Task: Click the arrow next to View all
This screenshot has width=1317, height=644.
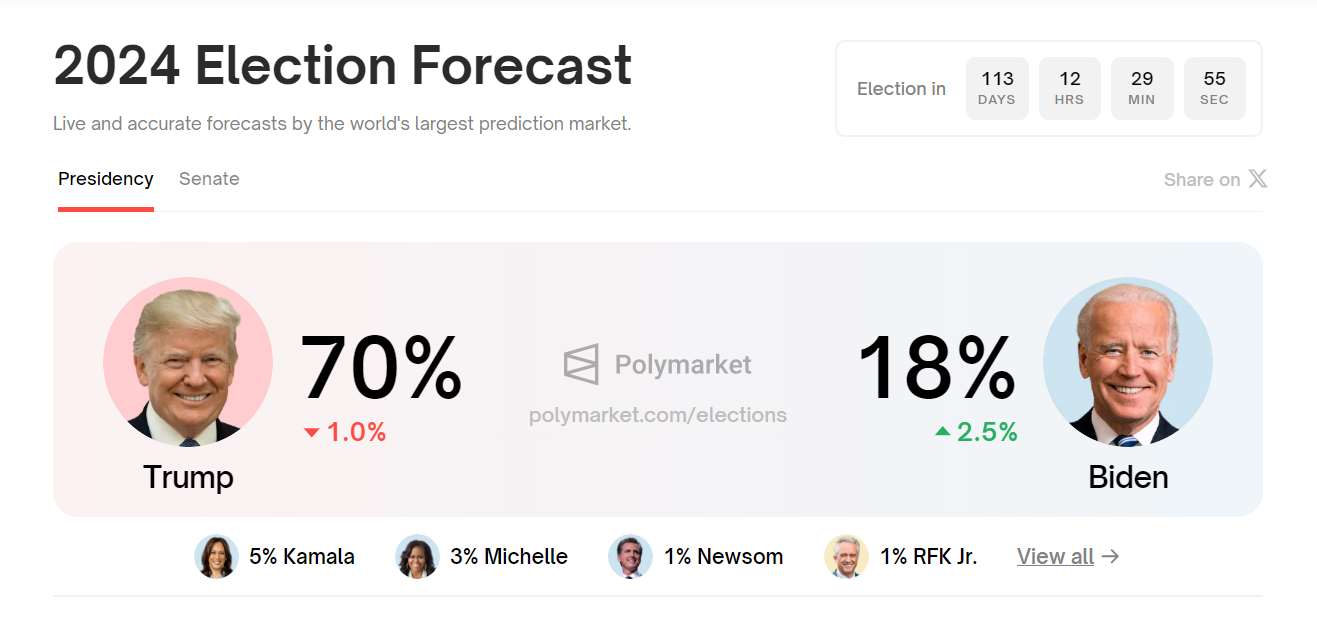Action: (1110, 557)
